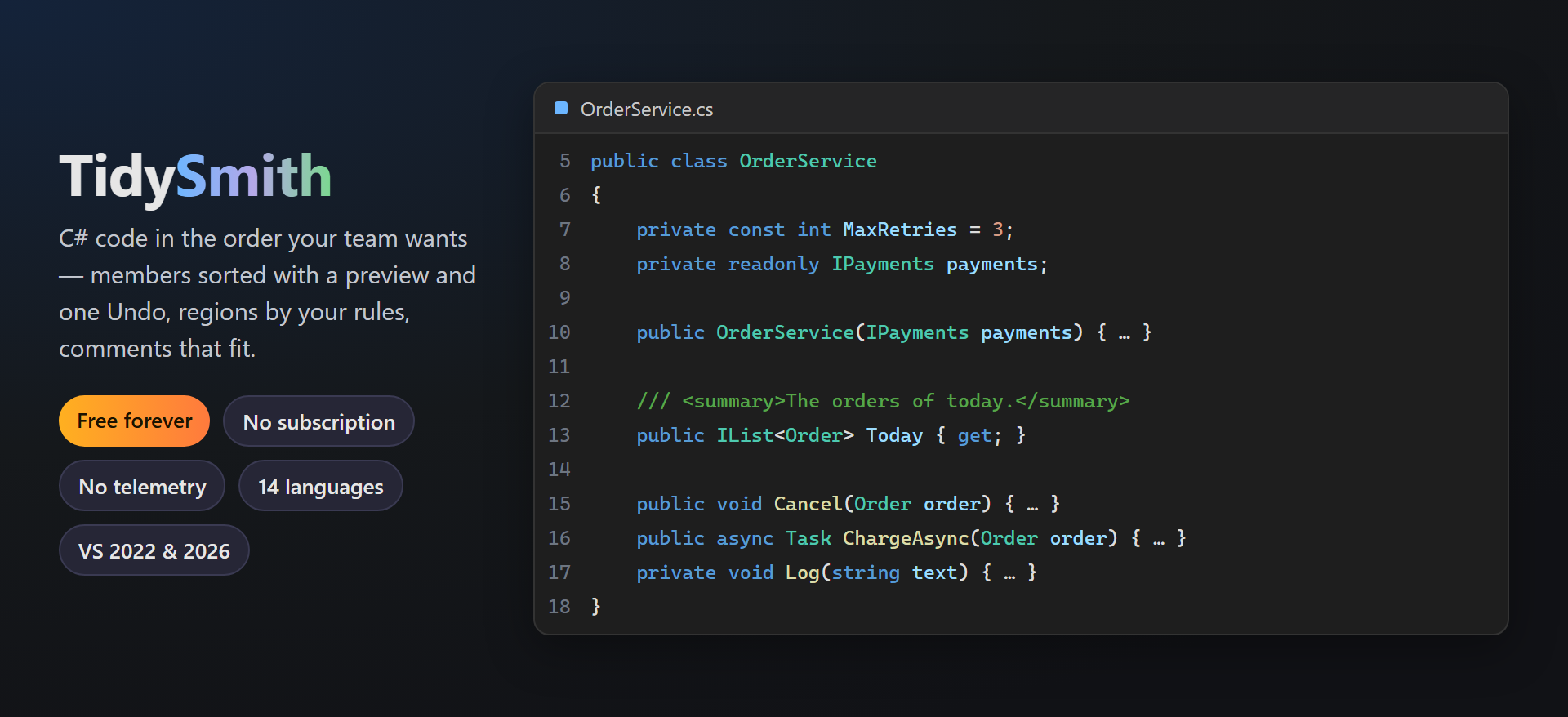This screenshot has height=717, width=1568.
Task: Click the Free forever badge
Action: 135,421
